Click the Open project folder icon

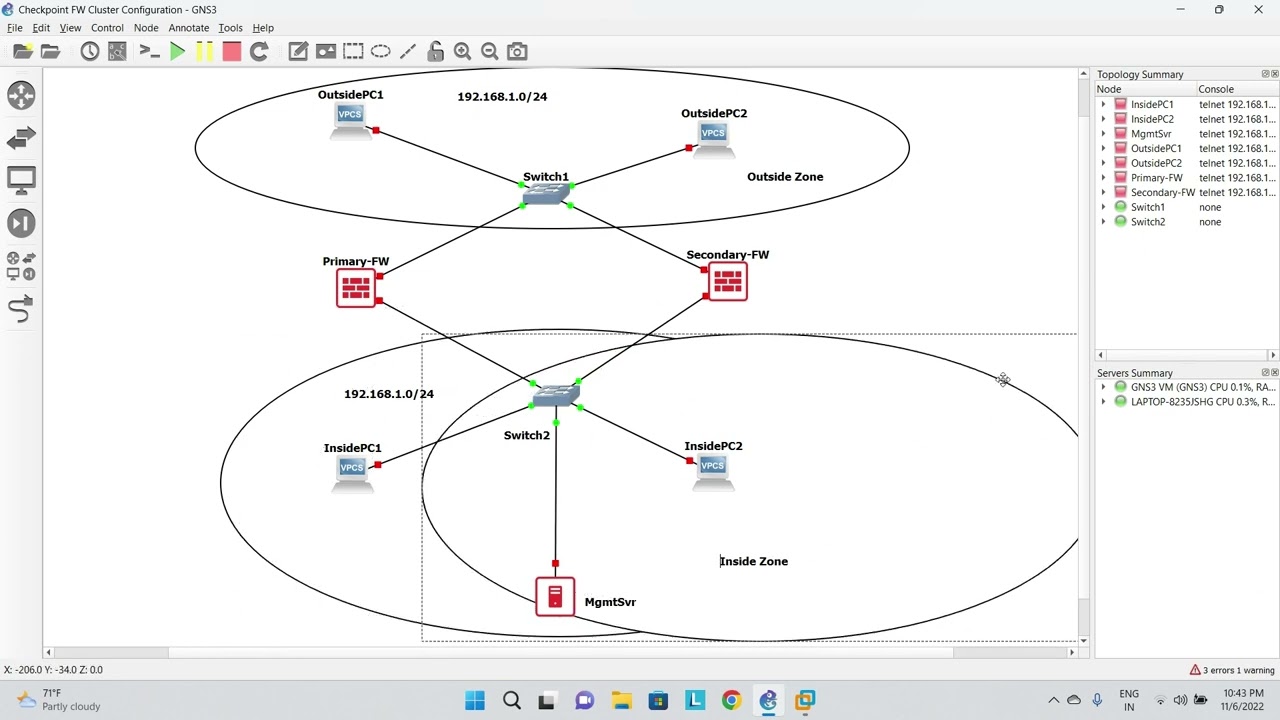click(50, 51)
